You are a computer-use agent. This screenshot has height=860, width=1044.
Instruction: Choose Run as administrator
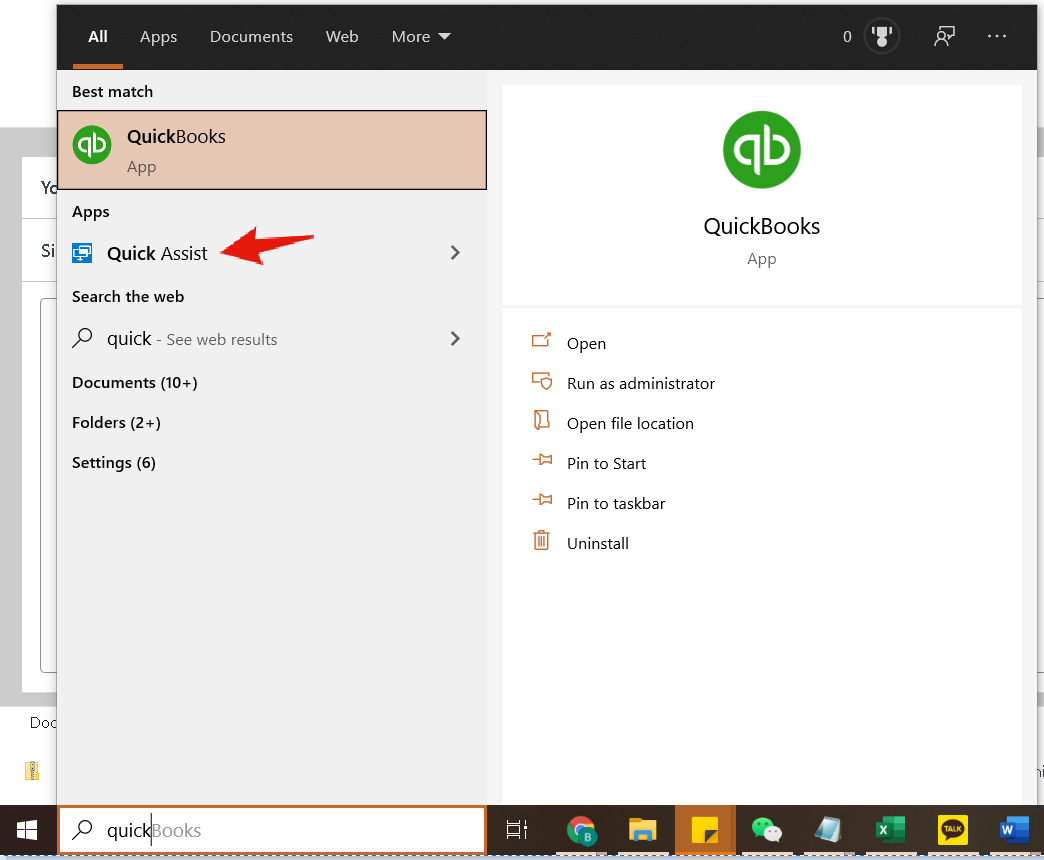click(641, 383)
